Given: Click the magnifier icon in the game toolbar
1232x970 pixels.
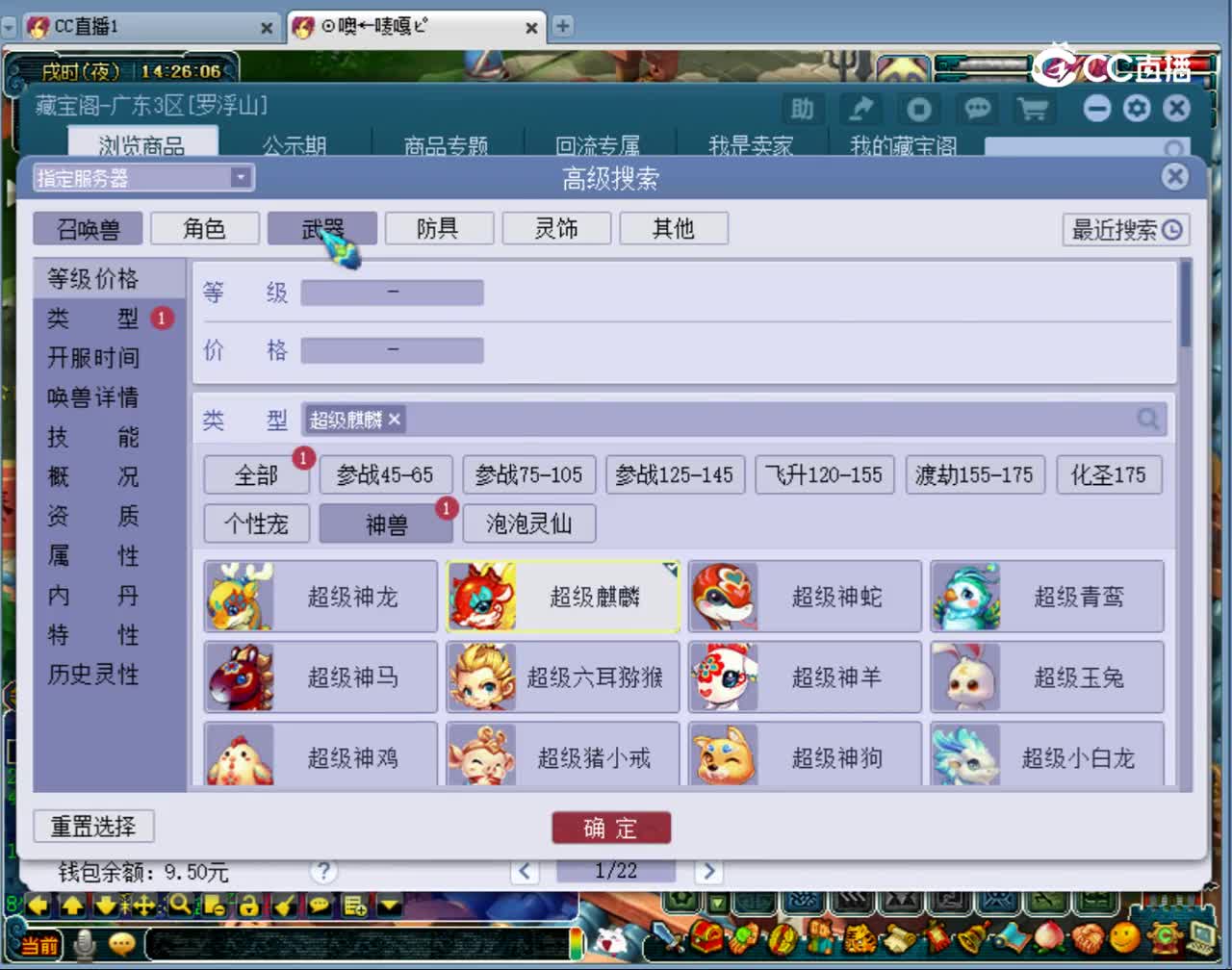Looking at the screenshot, I should [180, 906].
